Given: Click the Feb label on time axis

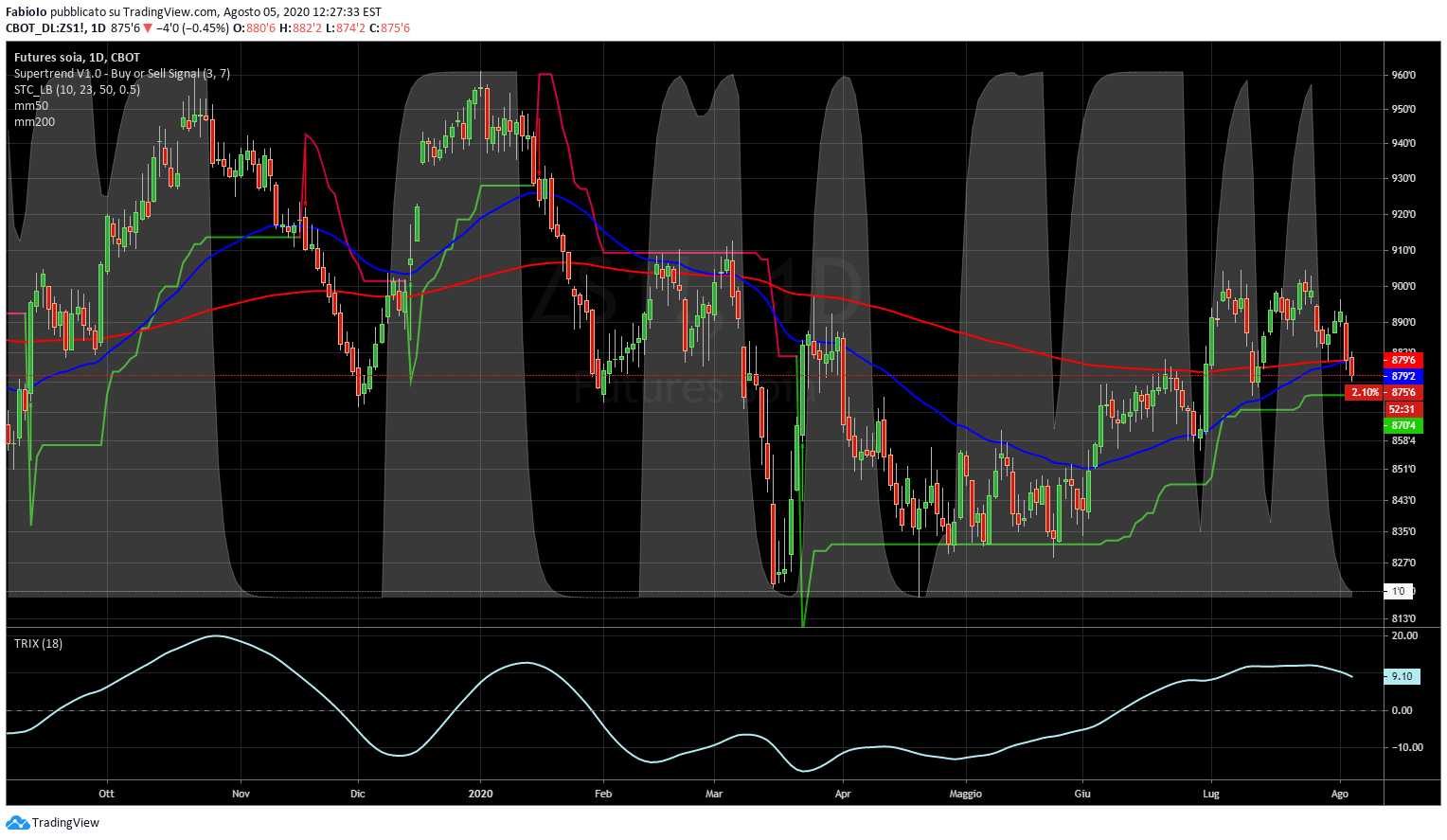Looking at the screenshot, I should pyautogui.click(x=603, y=795).
